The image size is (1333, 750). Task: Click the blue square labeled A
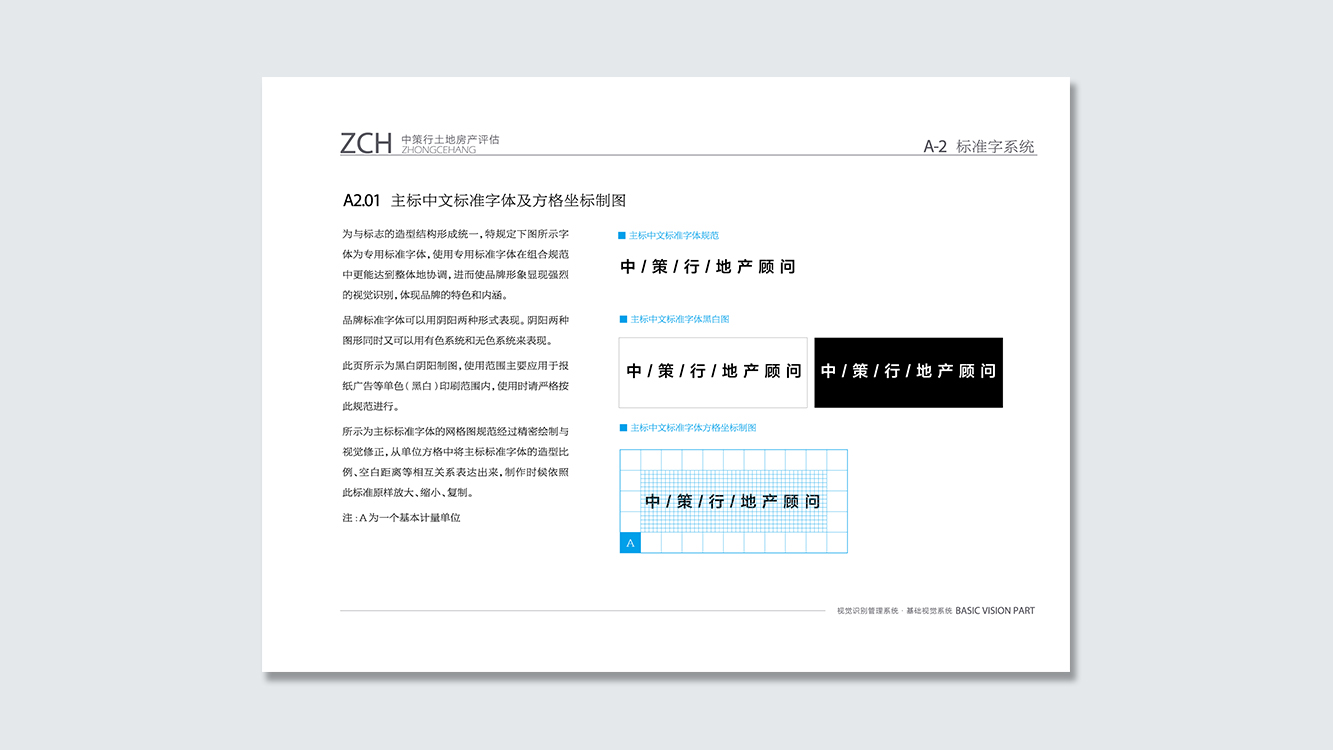pyautogui.click(x=630, y=543)
